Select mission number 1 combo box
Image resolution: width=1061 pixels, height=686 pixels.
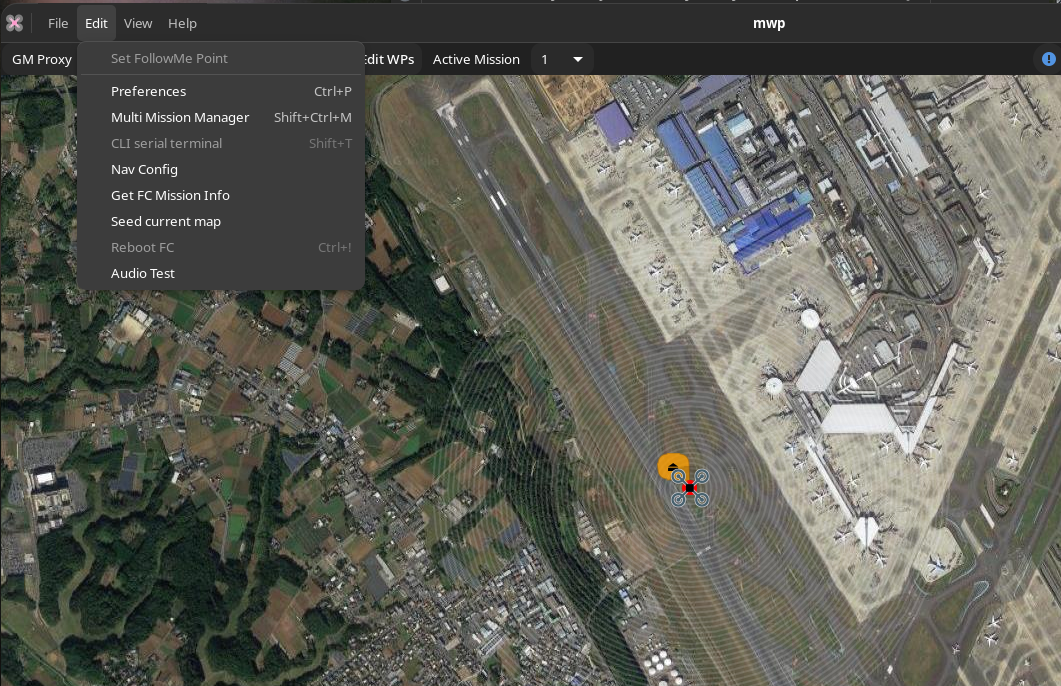click(x=562, y=60)
